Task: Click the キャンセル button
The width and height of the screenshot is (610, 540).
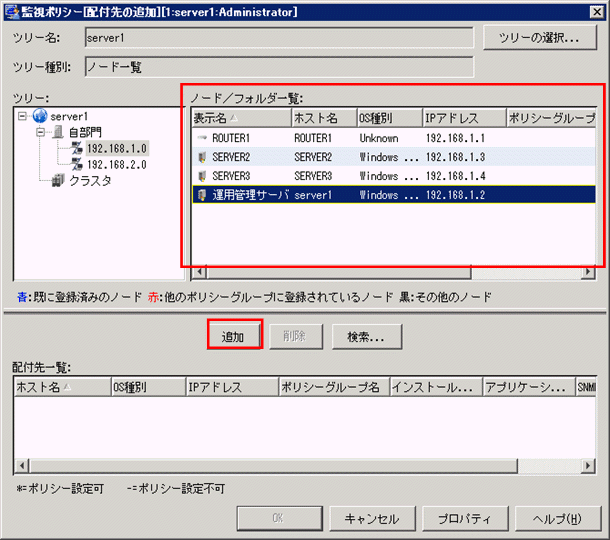Action: tap(371, 519)
